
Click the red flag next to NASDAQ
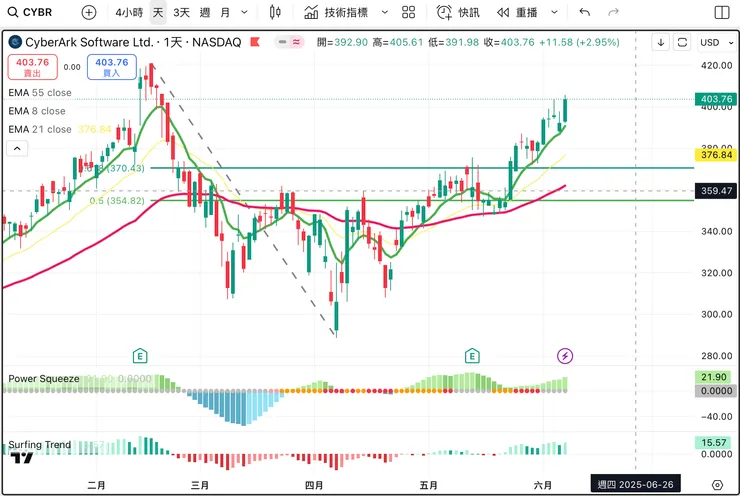coord(255,42)
